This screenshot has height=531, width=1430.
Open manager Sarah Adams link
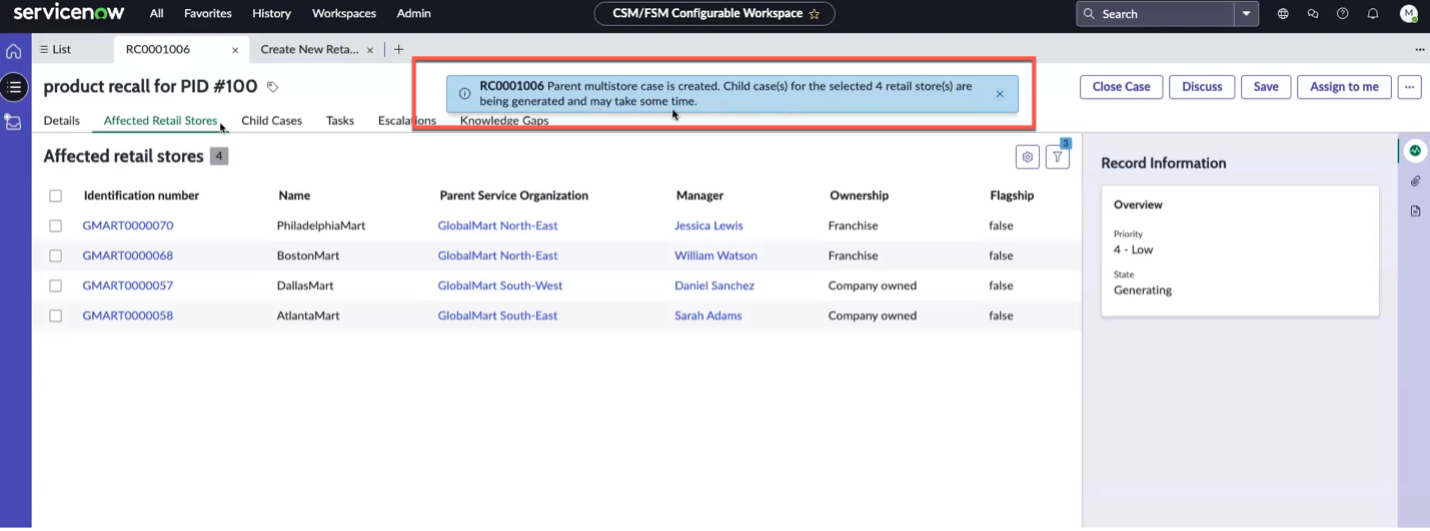click(708, 316)
